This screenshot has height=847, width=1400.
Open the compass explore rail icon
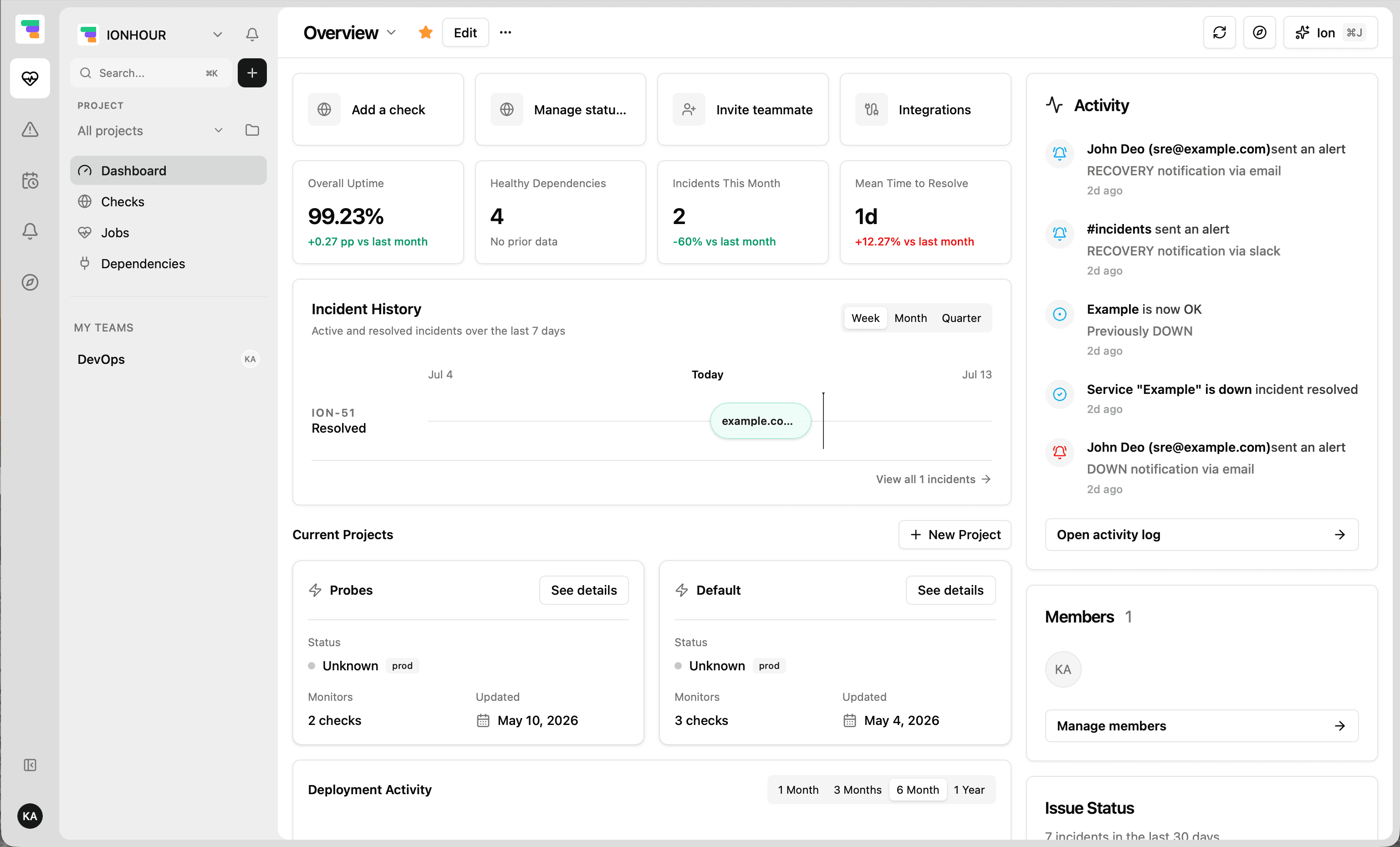[x=30, y=282]
